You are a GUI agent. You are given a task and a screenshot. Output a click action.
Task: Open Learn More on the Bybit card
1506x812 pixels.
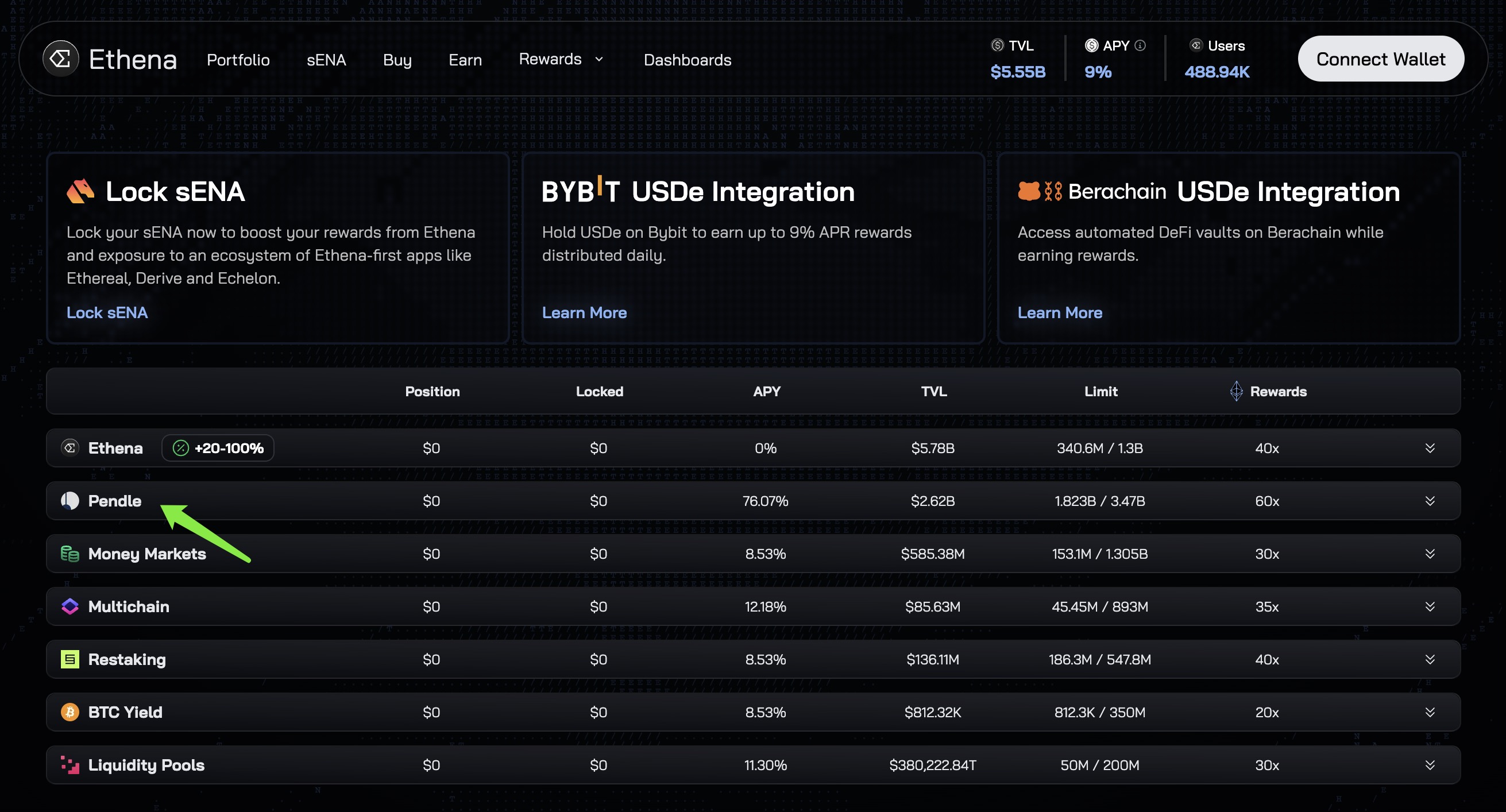[584, 312]
